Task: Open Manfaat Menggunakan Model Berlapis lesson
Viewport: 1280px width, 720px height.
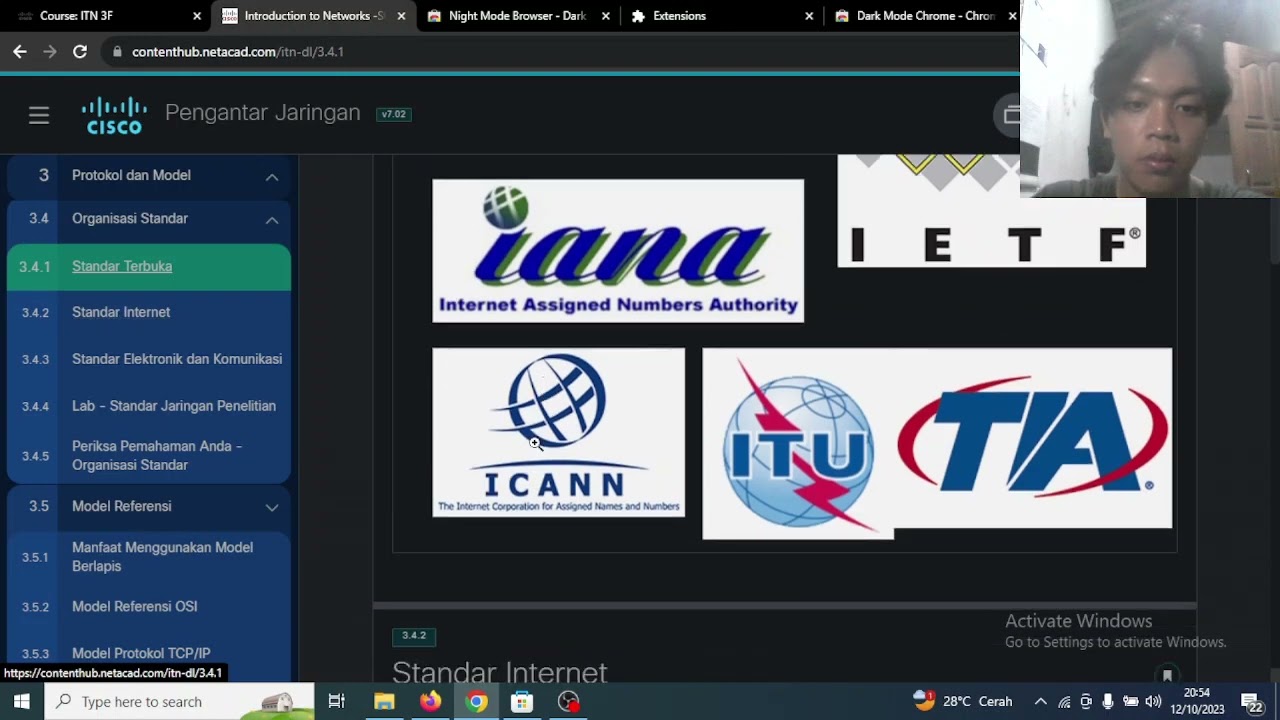Action: click(149, 557)
